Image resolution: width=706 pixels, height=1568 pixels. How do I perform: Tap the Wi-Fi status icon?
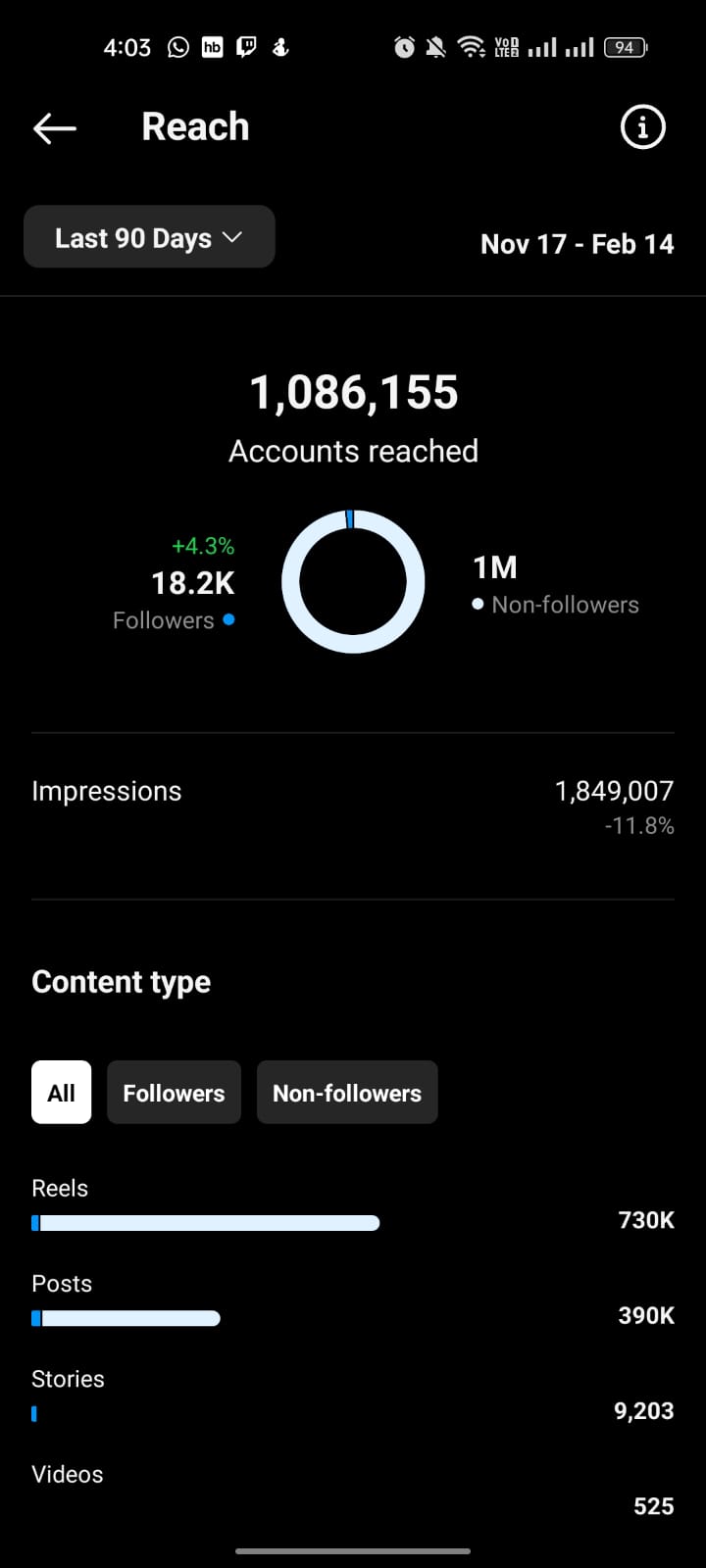coord(472,47)
